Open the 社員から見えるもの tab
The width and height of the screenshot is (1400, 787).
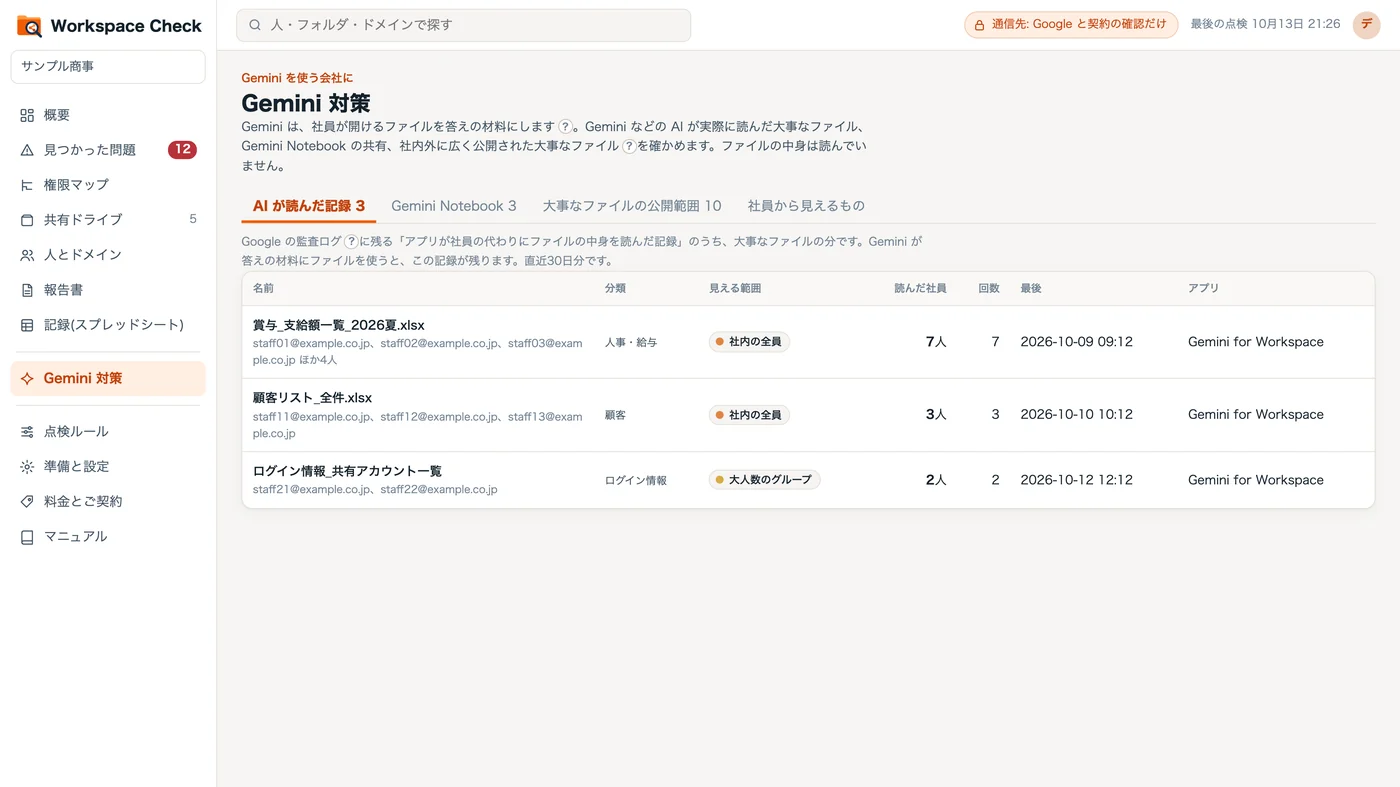[806, 206]
